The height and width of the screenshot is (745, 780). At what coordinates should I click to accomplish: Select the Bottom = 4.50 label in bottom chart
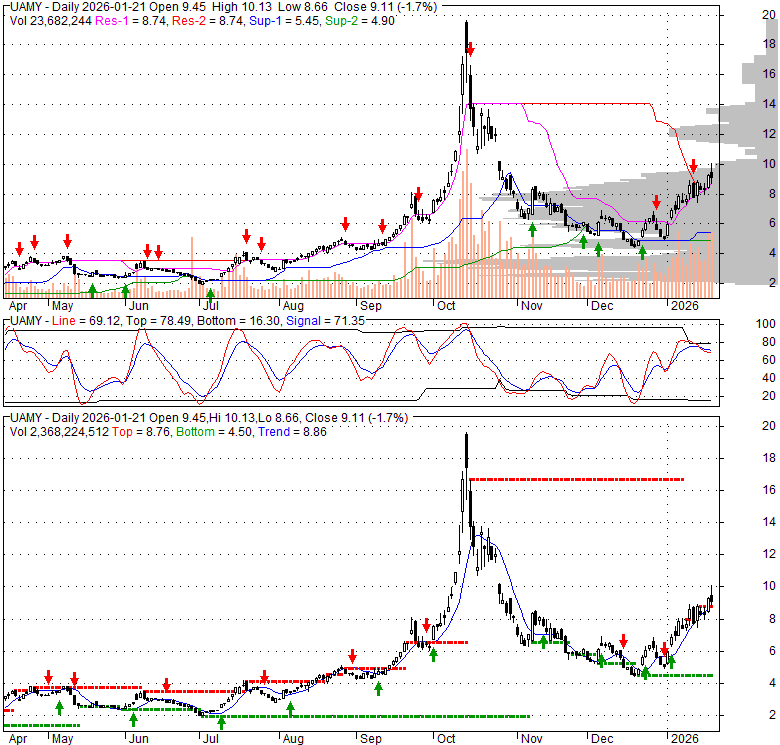tap(214, 432)
